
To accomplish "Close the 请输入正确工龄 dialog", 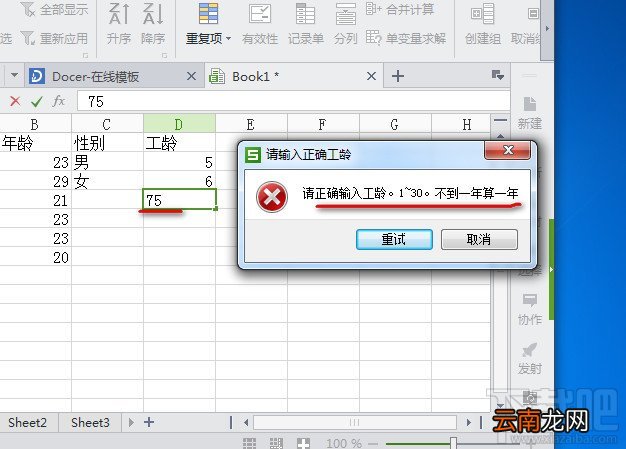I will (x=508, y=150).
